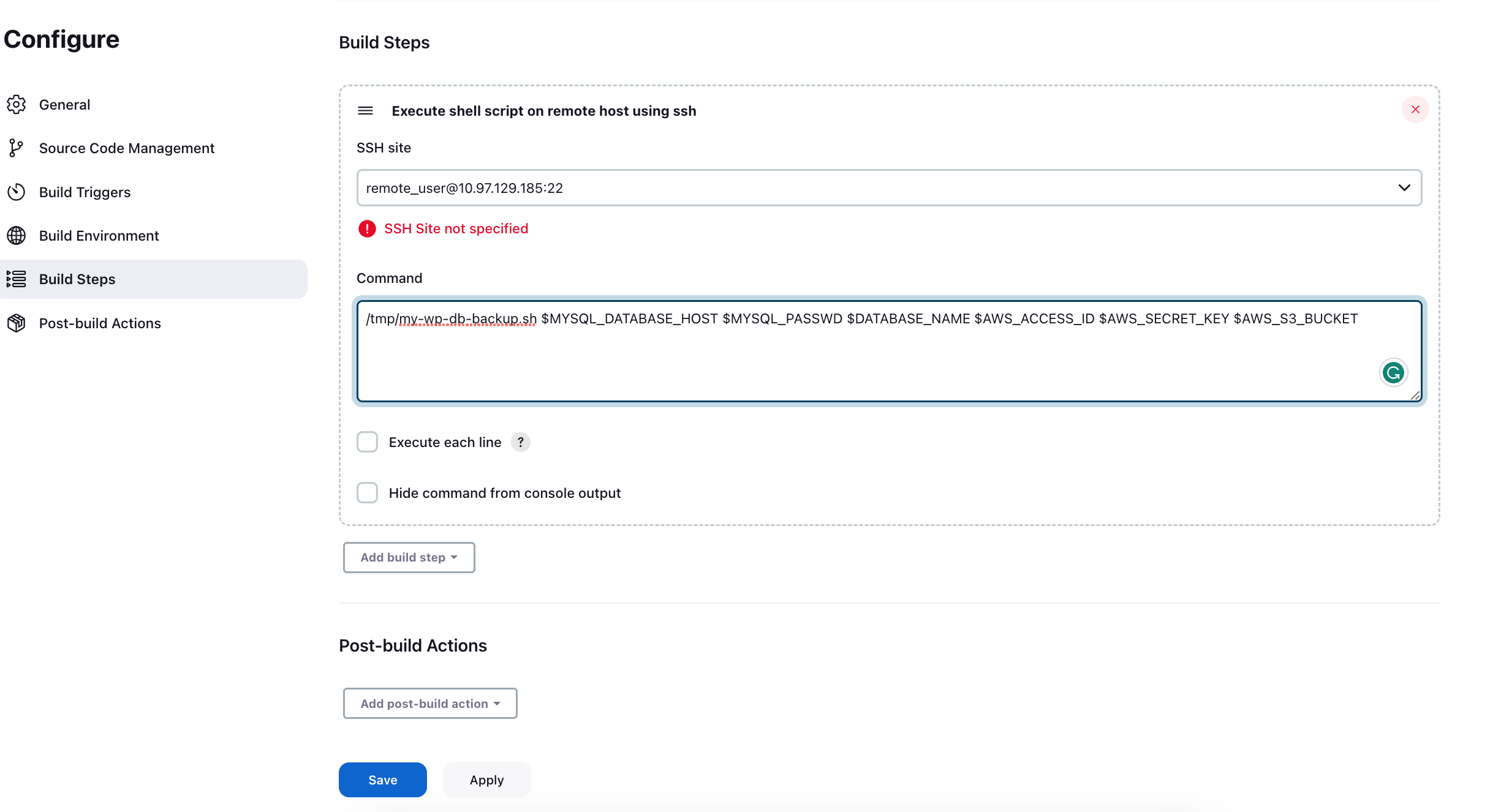Click the Apply button

pos(486,780)
